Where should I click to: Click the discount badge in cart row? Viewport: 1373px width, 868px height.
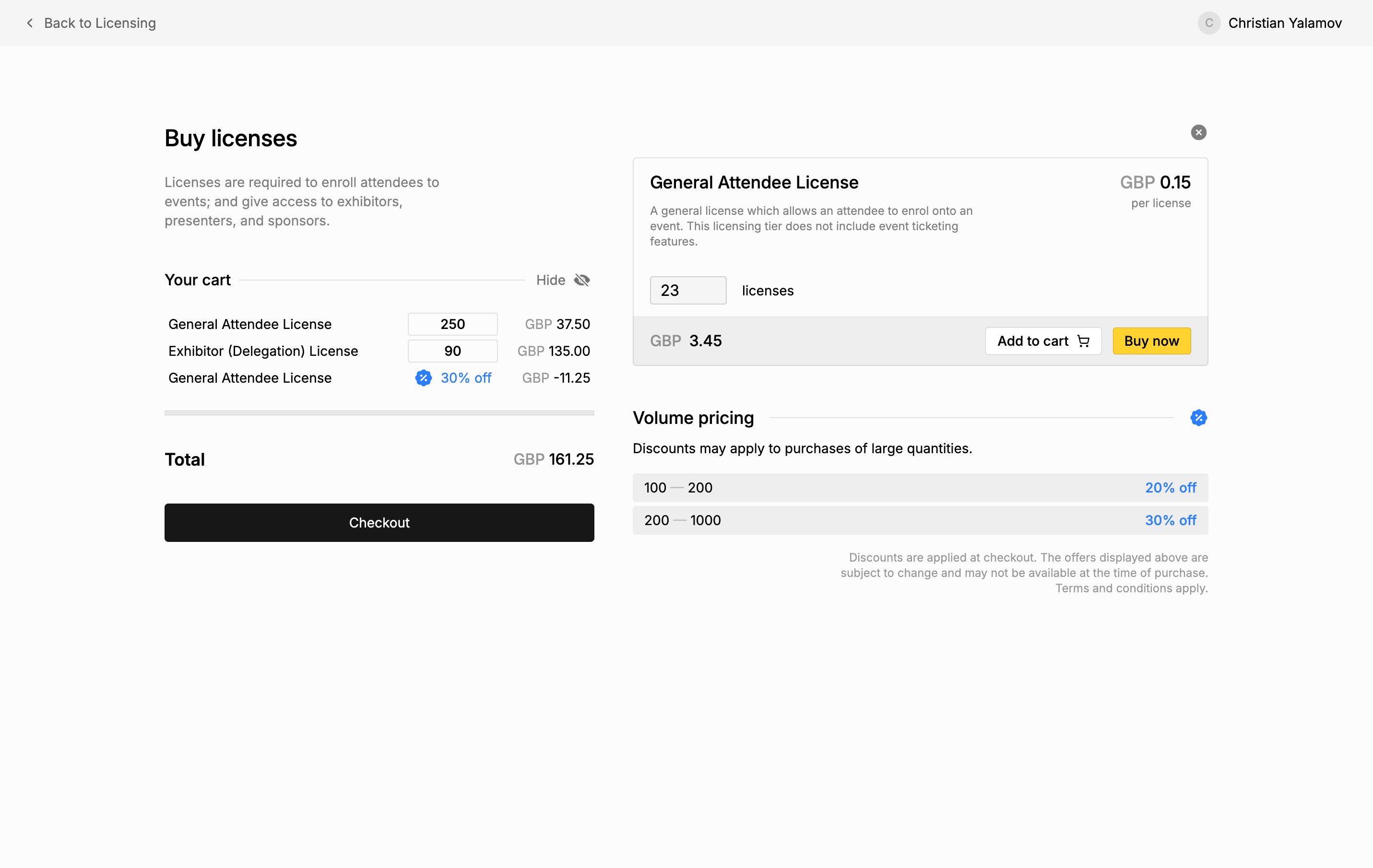click(423, 378)
